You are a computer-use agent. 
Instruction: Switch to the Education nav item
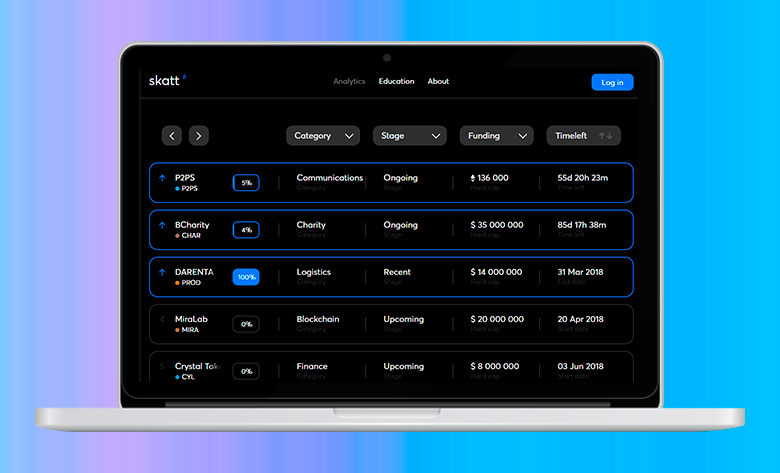pyautogui.click(x=396, y=82)
